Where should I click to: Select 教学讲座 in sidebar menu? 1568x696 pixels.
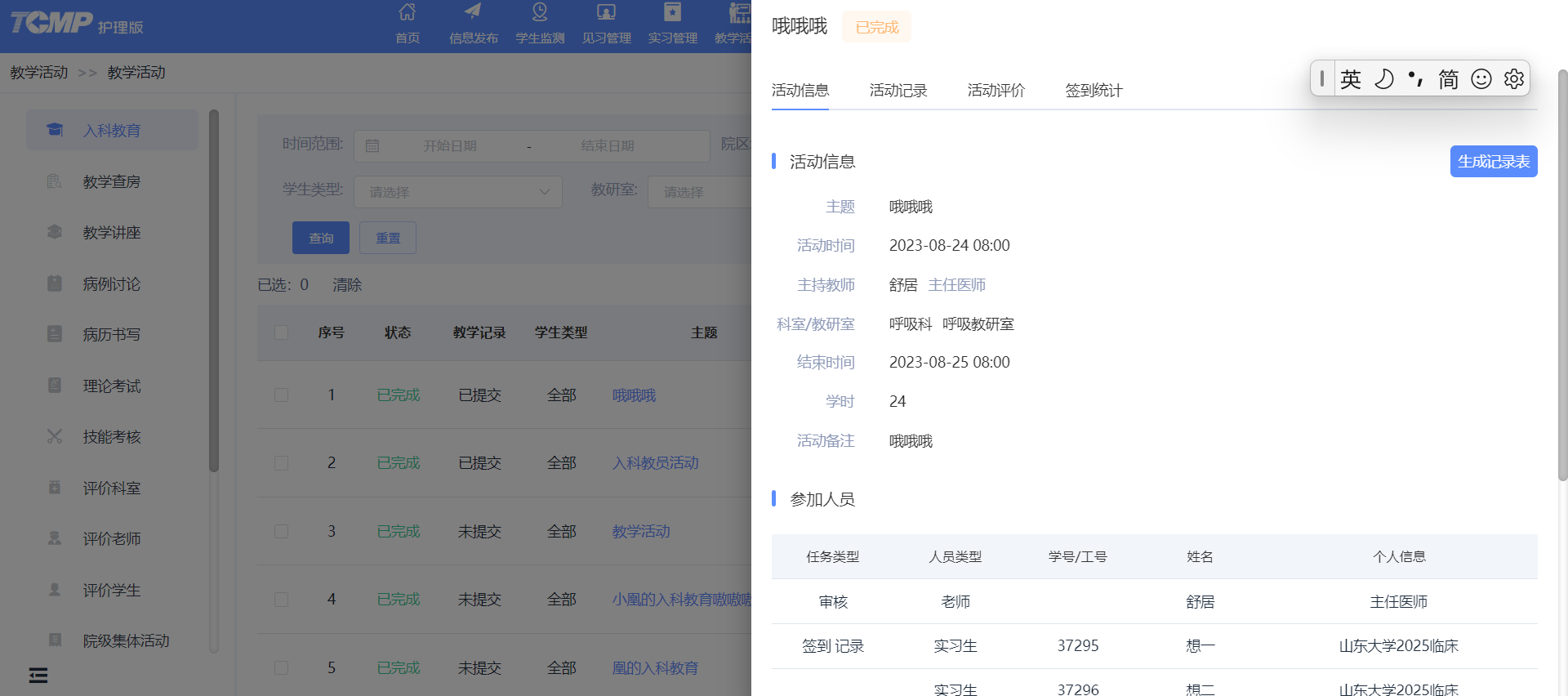(112, 233)
